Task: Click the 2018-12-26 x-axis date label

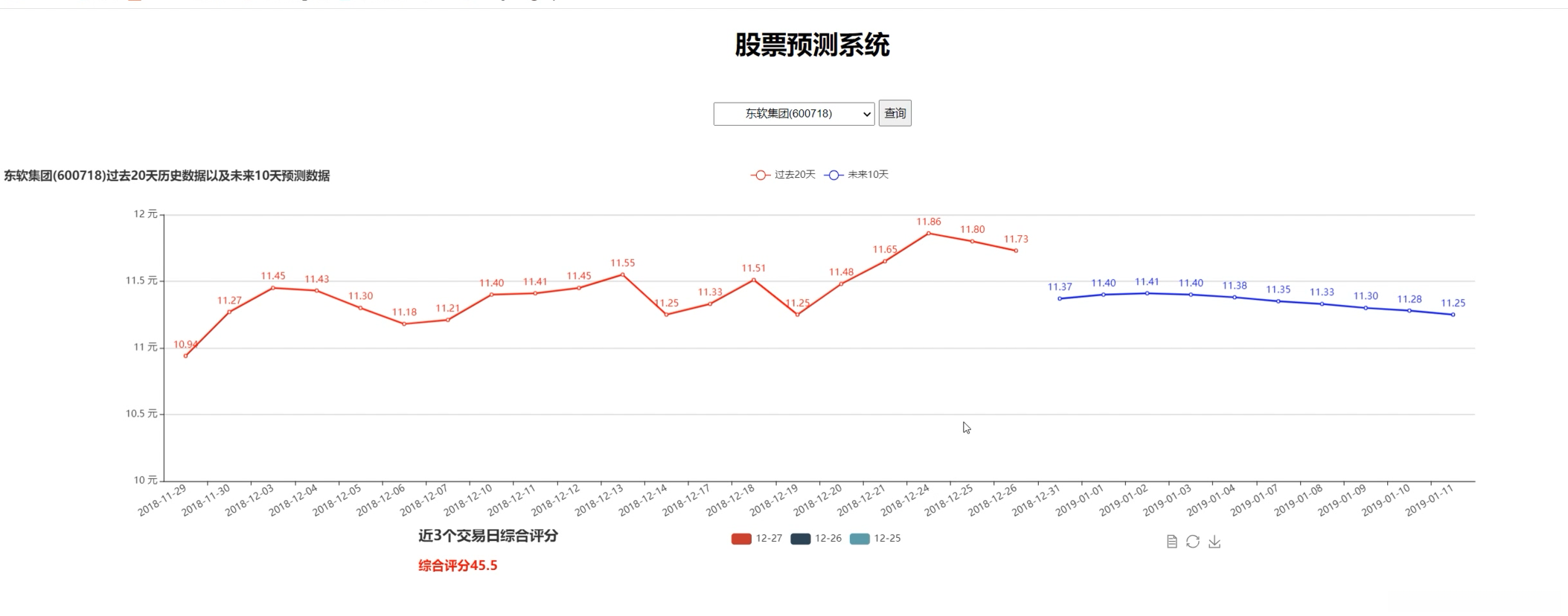Action: point(993,500)
